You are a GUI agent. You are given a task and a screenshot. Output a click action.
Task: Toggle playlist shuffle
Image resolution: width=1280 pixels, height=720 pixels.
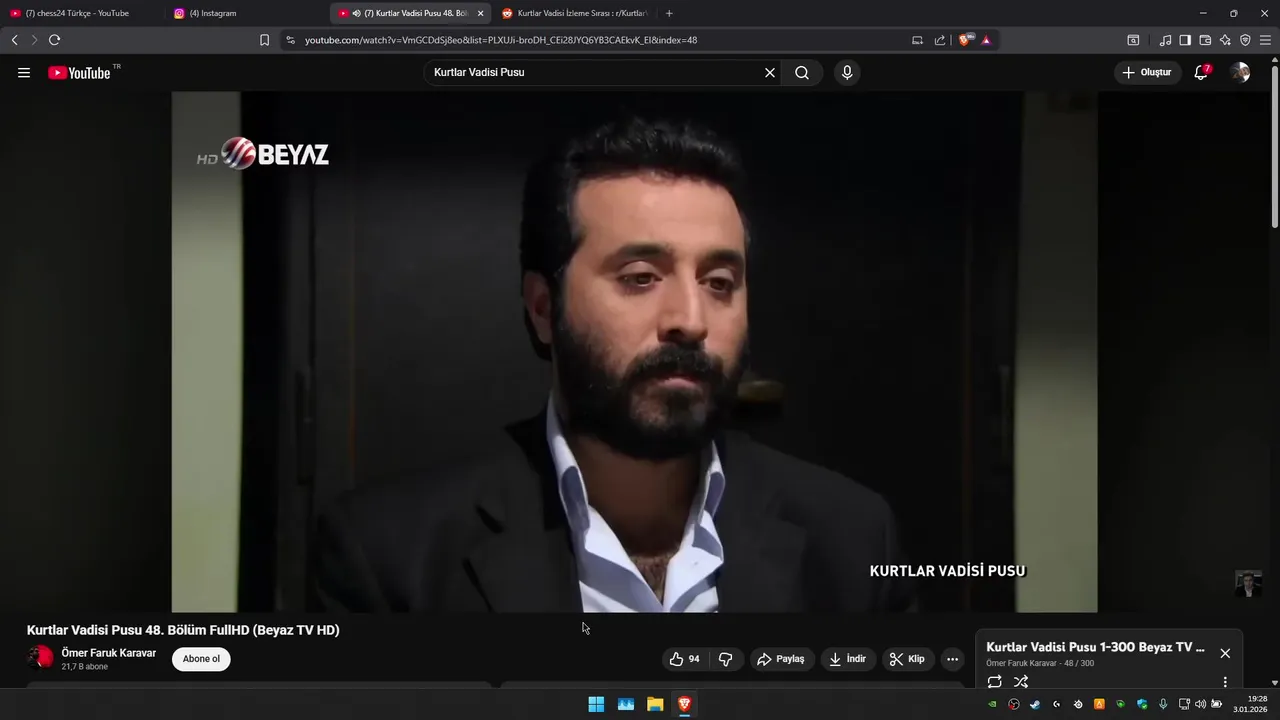1021,682
